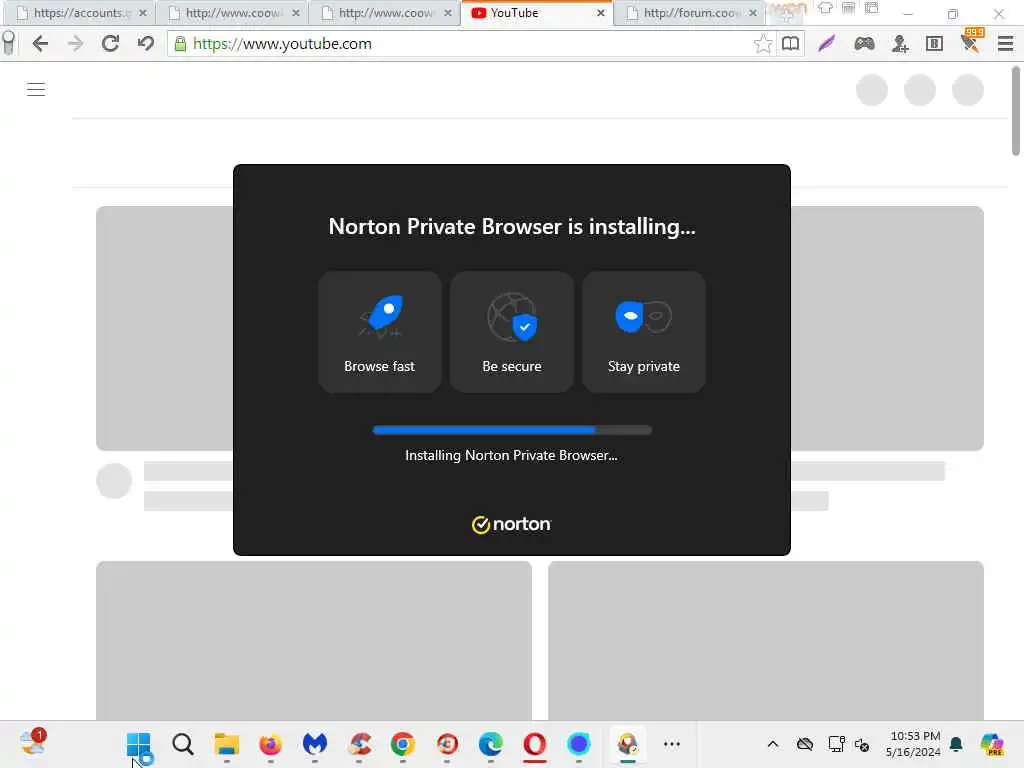Open the weather widget with notification badge

pyautogui.click(x=32, y=743)
